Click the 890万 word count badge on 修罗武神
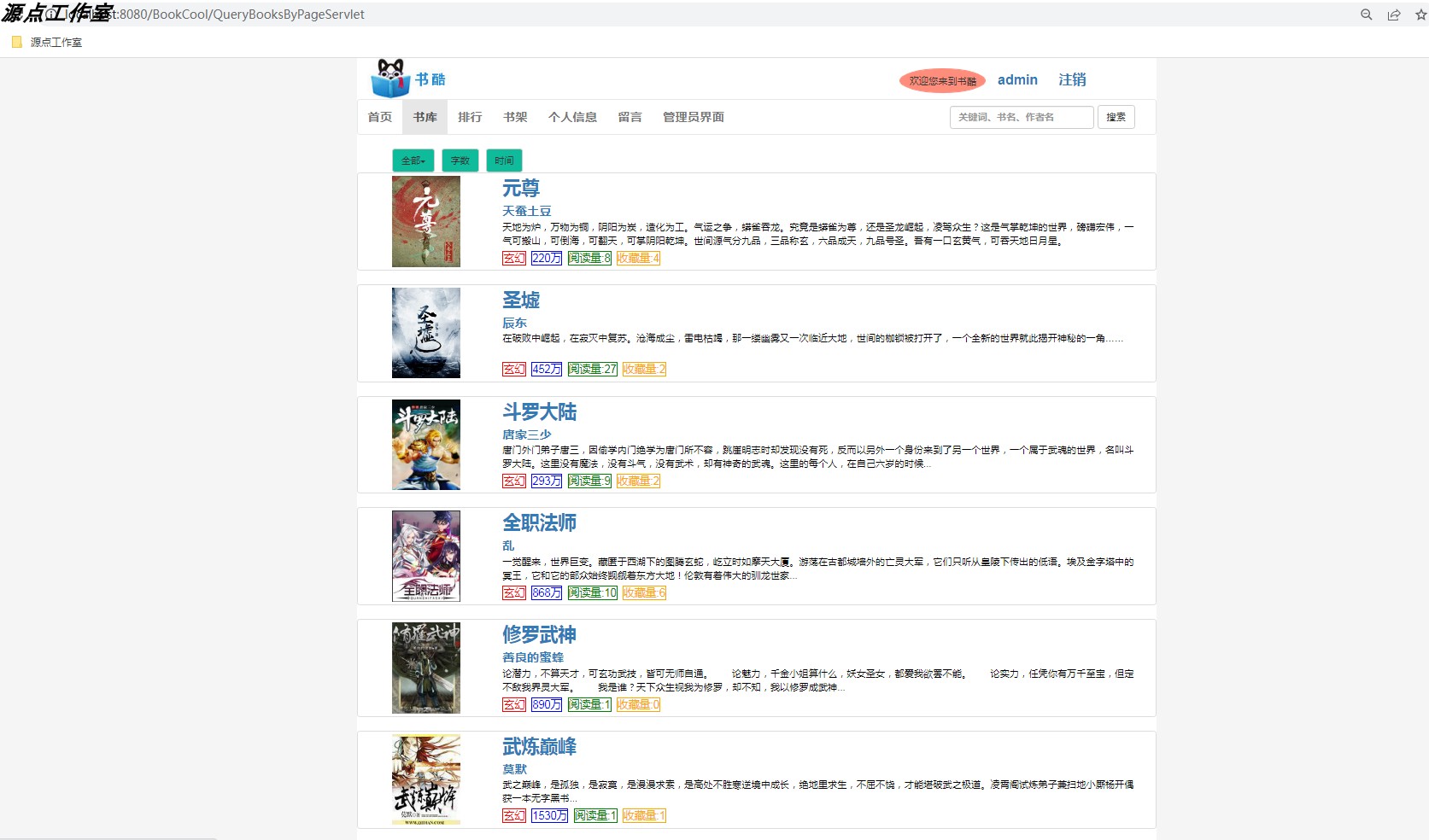Viewport: 1429px width, 840px height. tap(545, 705)
